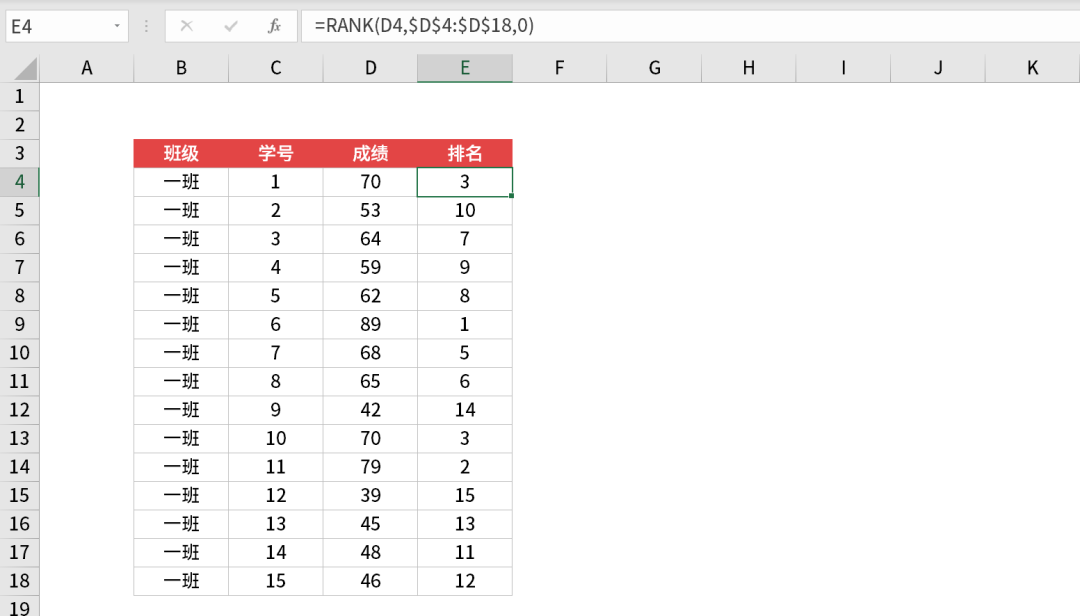Select score cell 59 in row 7
This screenshot has height=616, width=1080.
pos(370,267)
